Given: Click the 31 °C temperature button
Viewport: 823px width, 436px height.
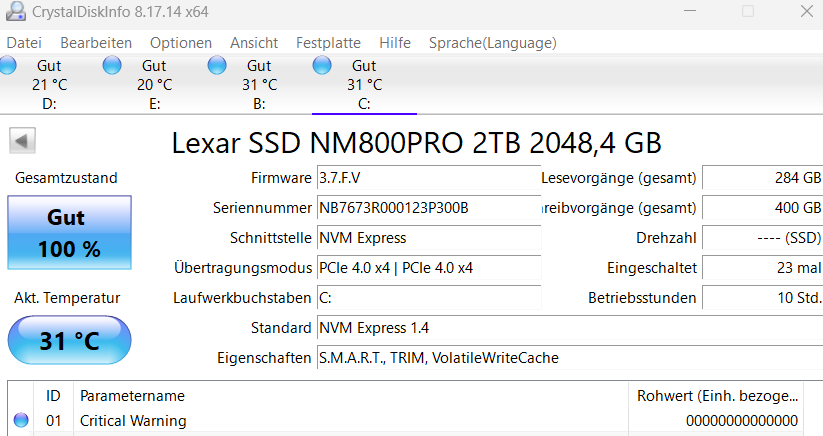Looking at the screenshot, I should click(x=69, y=341).
